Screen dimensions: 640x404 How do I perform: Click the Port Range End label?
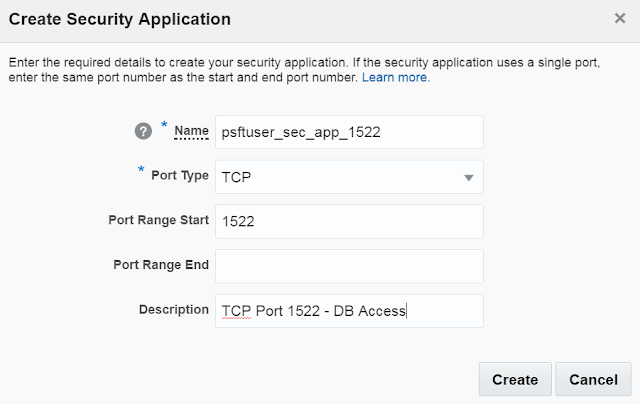[x=161, y=265]
